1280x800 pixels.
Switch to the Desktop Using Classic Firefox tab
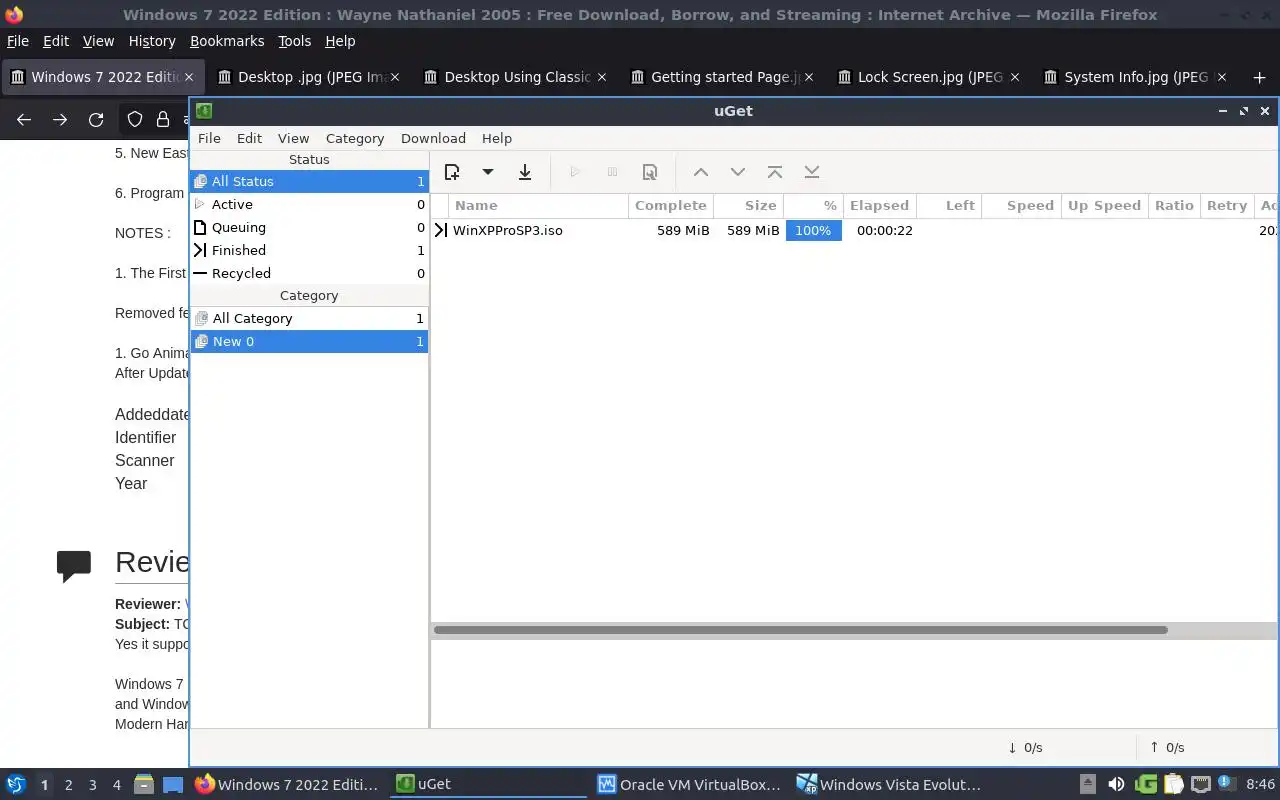(514, 77)
